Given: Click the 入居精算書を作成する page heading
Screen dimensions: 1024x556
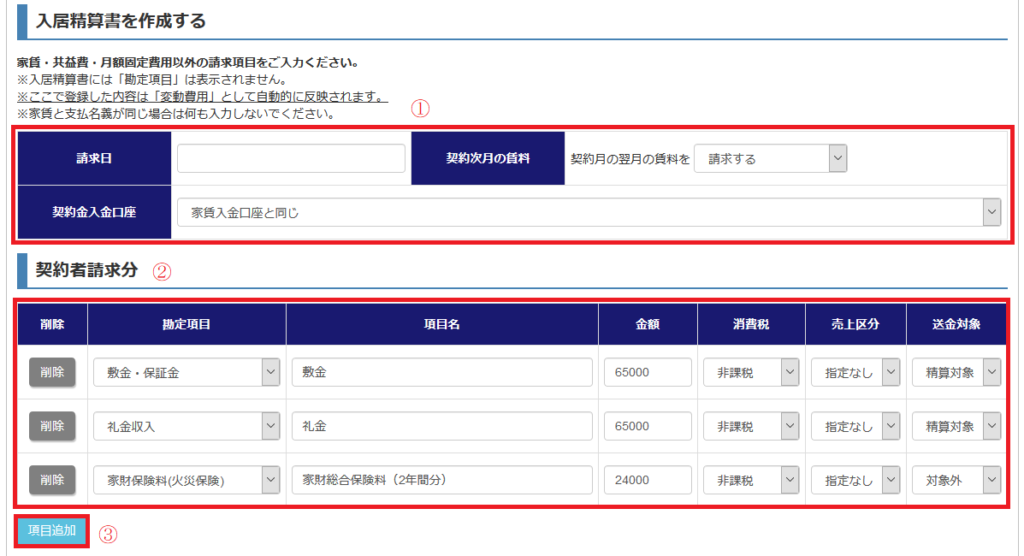Looking at the screenshot, I should click(121, 21).
